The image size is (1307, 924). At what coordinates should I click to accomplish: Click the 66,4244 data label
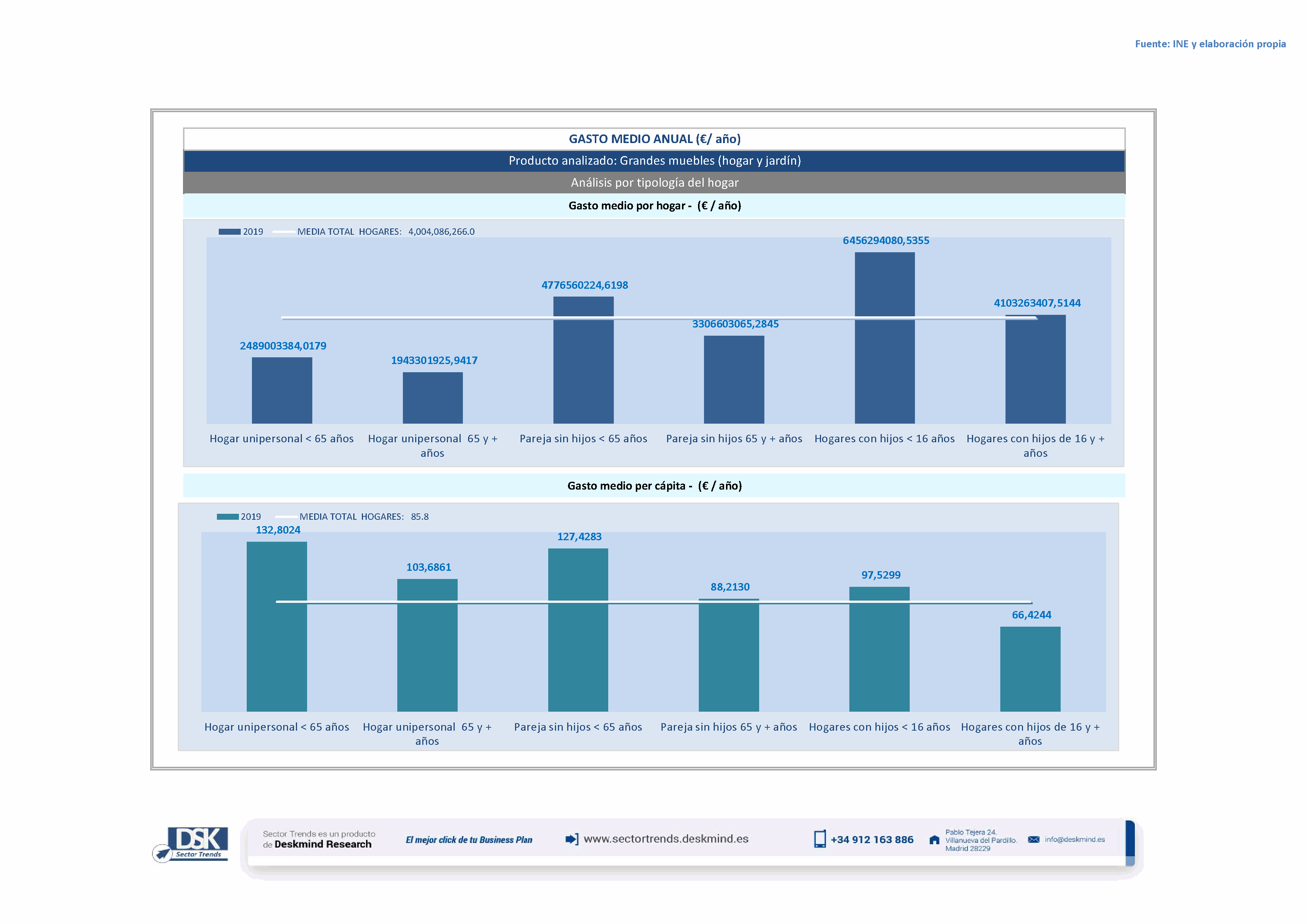1032,615
